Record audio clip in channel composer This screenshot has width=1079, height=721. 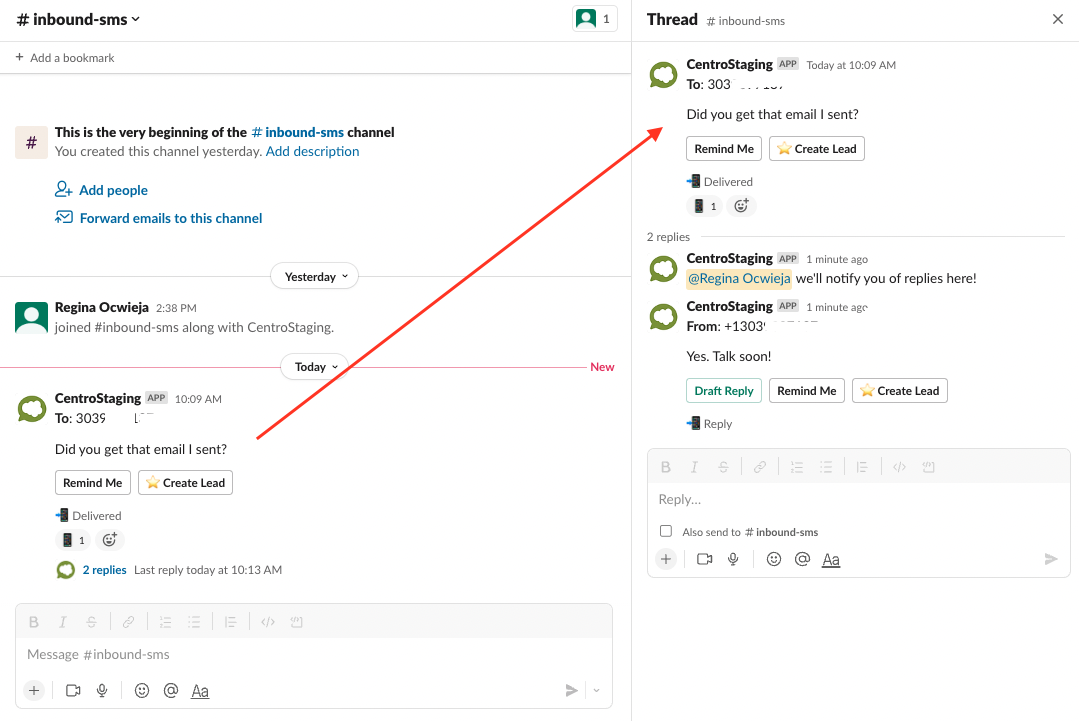pos(102,690)
